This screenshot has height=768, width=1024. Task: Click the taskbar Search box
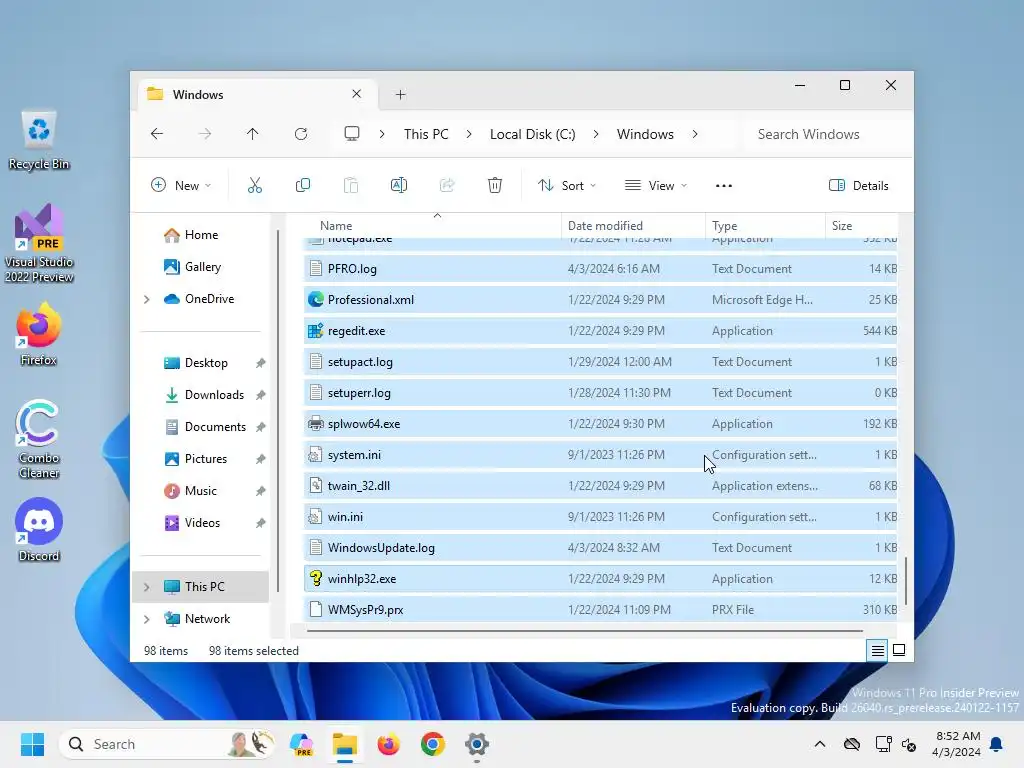[x=167, y=744]
